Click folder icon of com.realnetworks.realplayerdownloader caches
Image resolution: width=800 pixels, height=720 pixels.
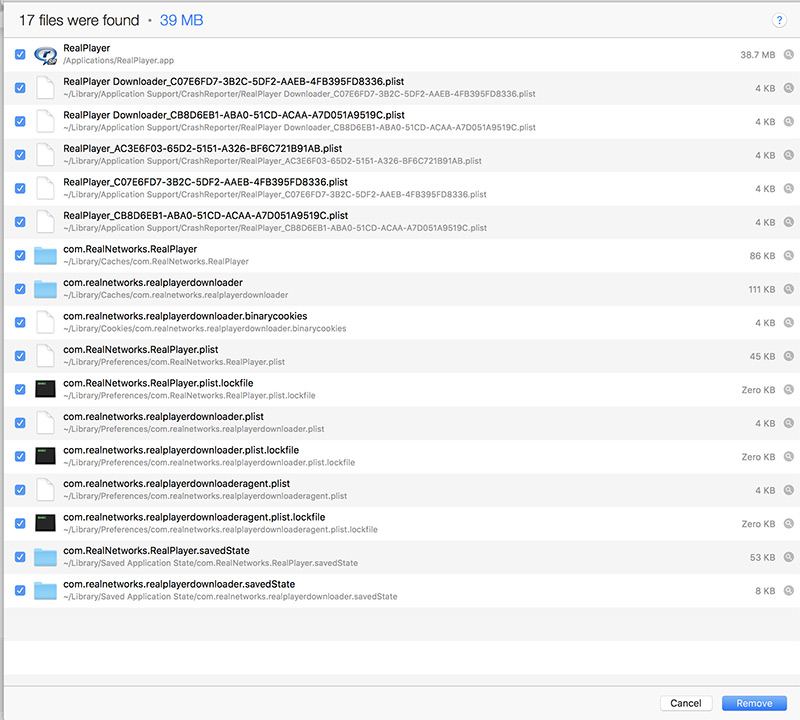[45, 289]
